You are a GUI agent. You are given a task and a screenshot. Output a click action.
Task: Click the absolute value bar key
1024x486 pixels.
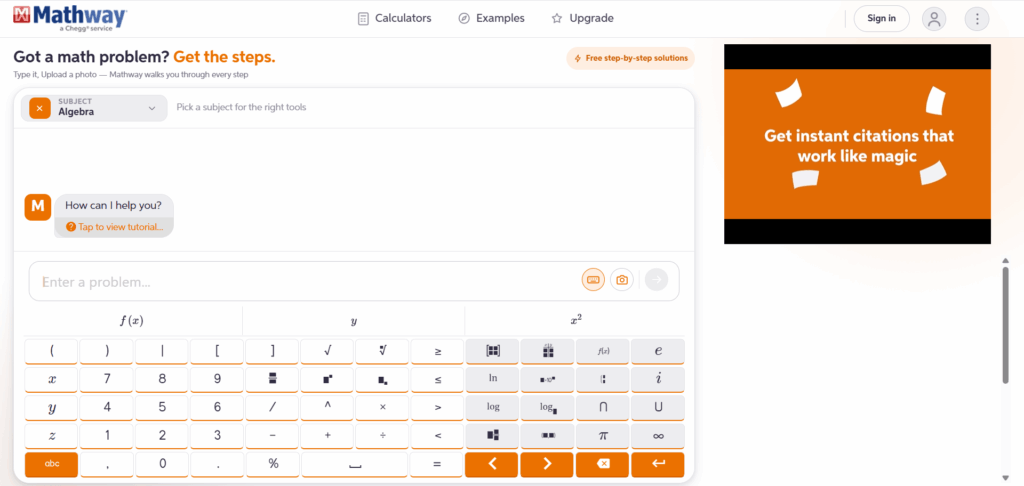click(x=162, y=351)
